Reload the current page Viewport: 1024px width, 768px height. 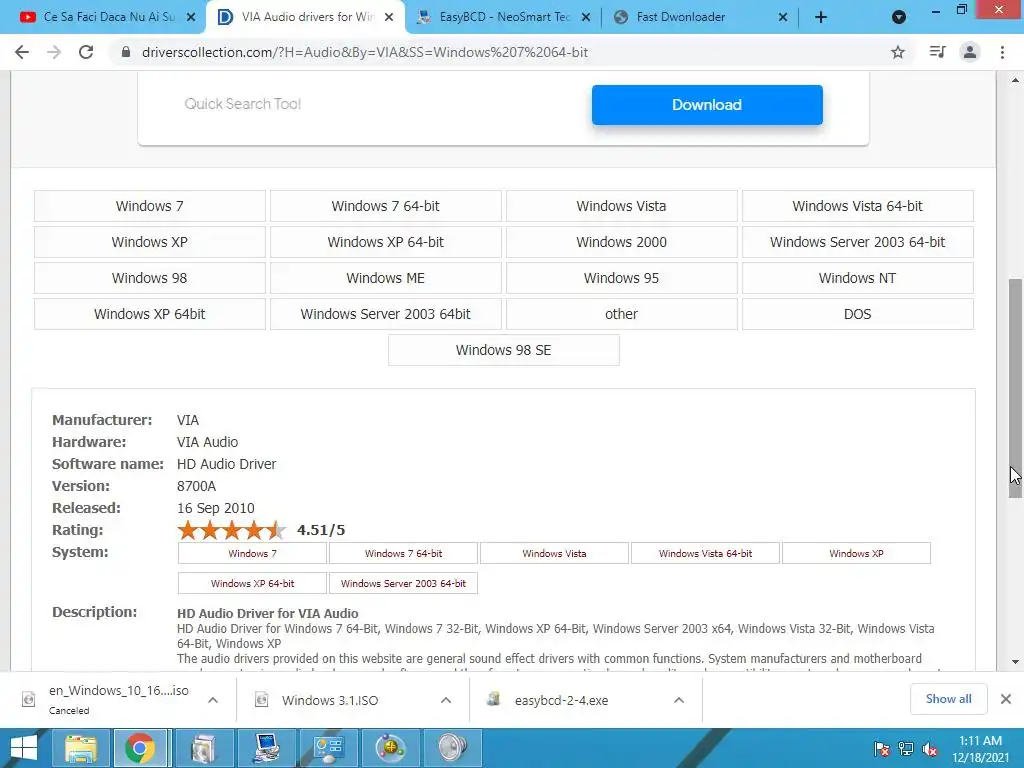pos(86,52)
